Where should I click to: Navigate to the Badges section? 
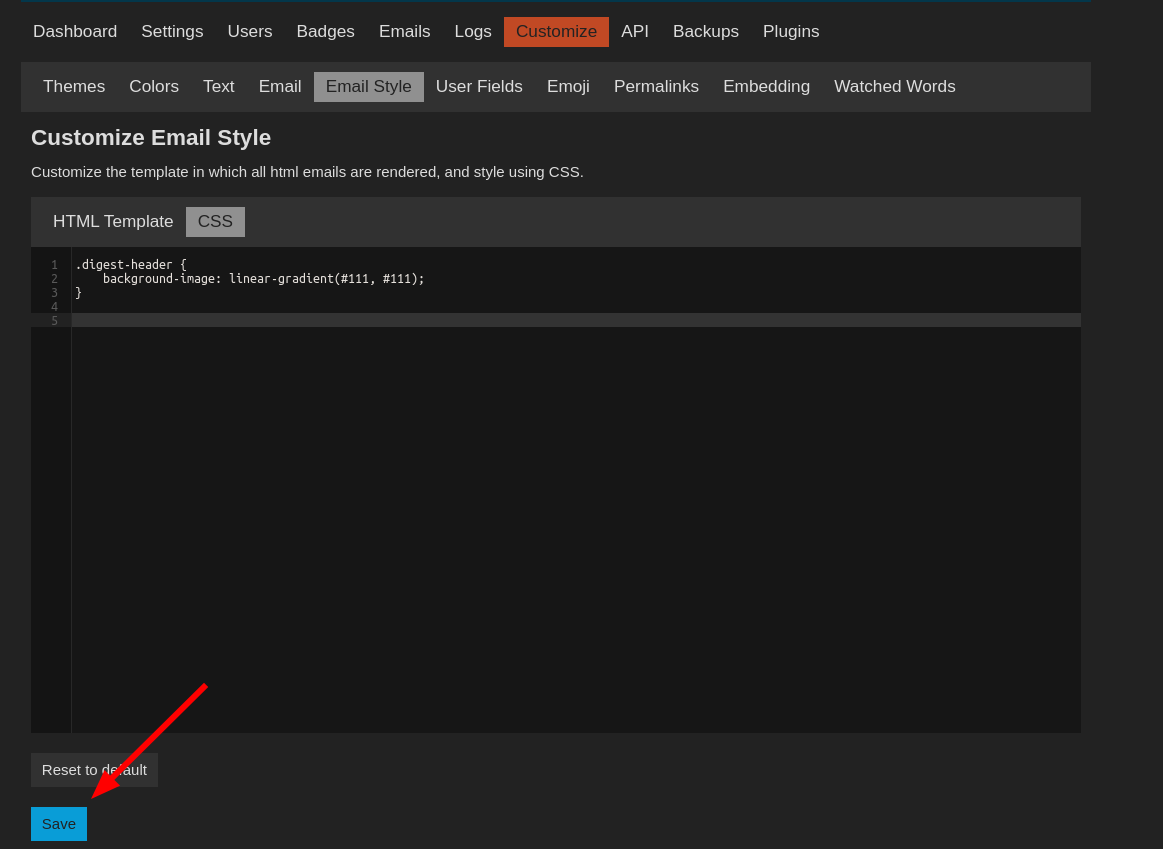point(325,32)
